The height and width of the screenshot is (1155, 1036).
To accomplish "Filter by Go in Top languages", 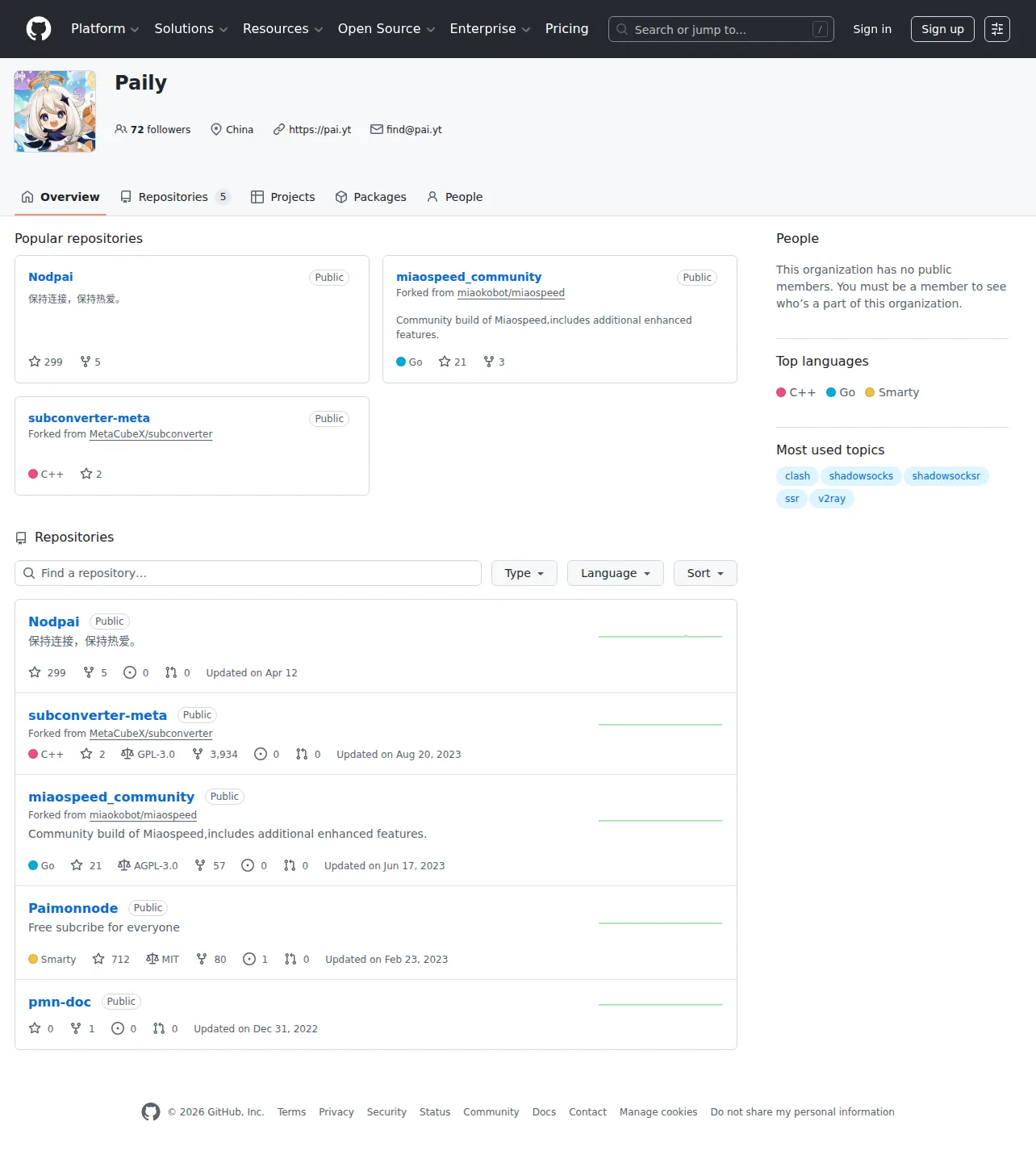I will [841, 392].
